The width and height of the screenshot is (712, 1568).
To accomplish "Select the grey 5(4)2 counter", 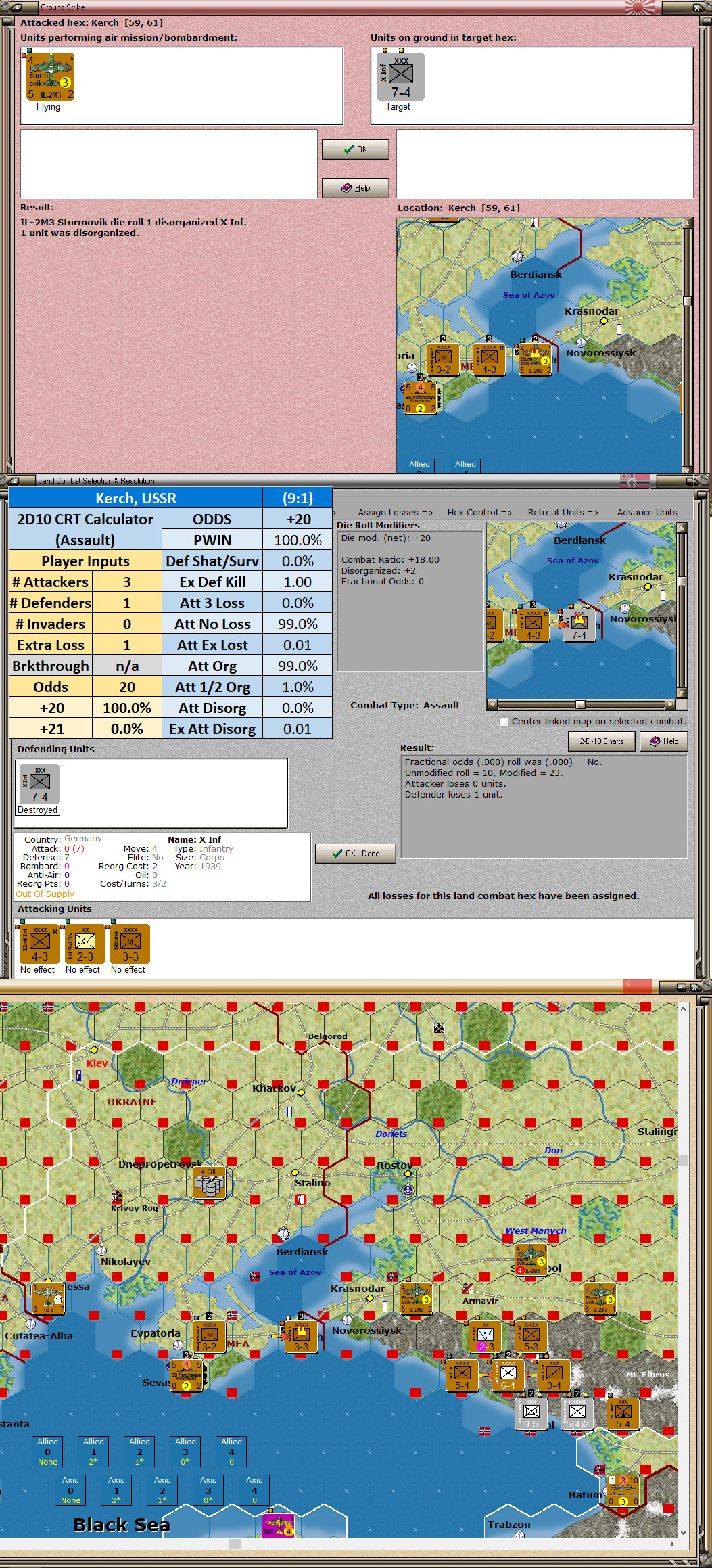I will [x=577, y=1413].
